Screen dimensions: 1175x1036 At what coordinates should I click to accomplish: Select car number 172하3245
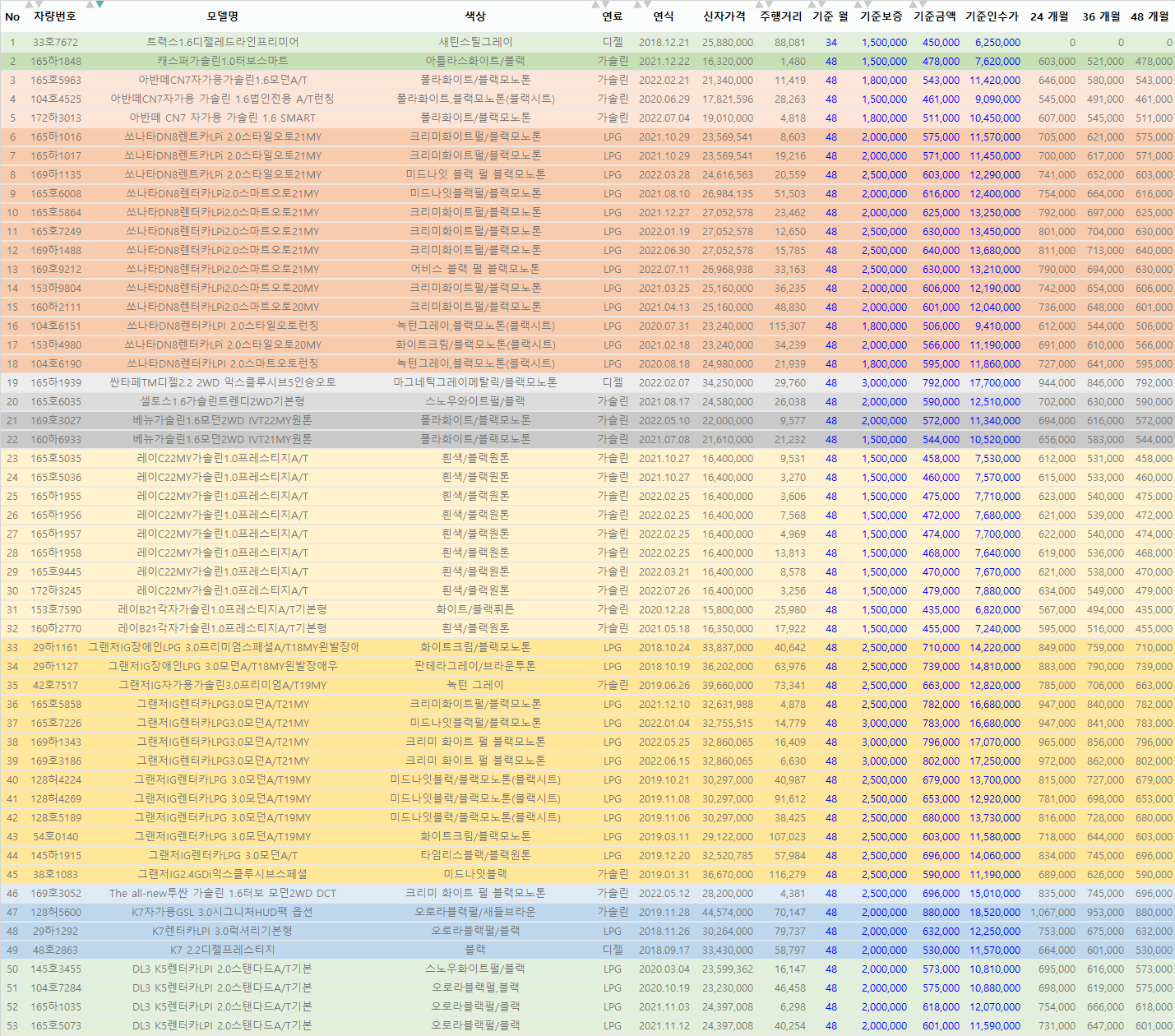click(x=56, y=590)
